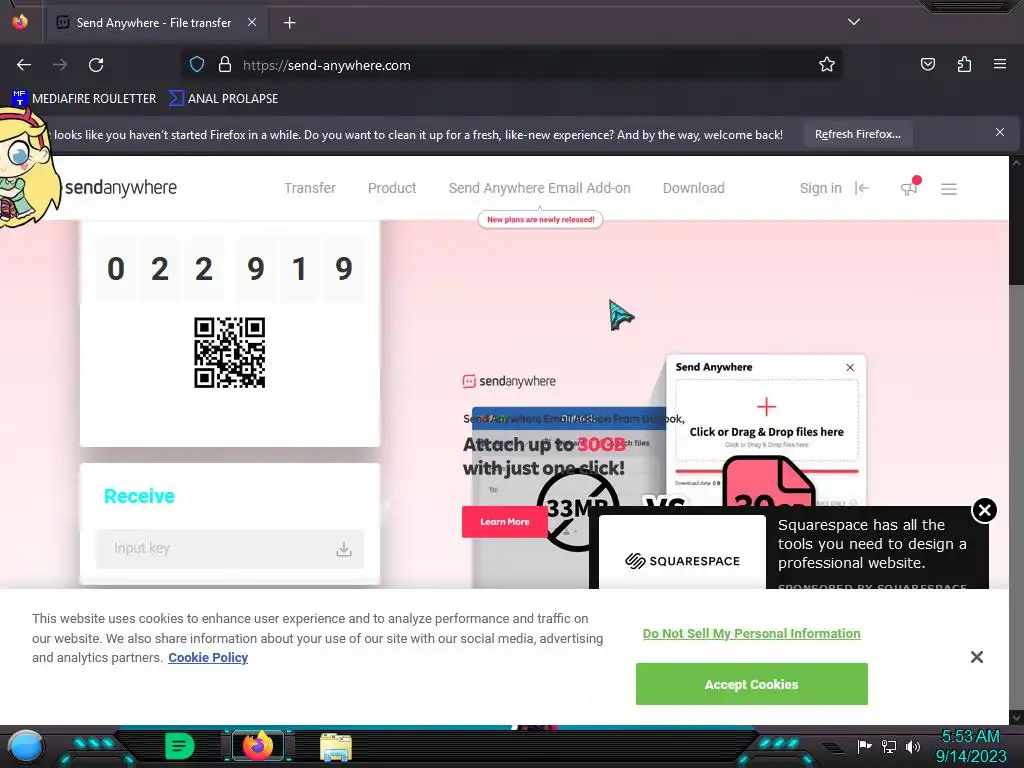1024x768 pixels.
Task: Go forward to the next page
Action: (x=60, y=65)
